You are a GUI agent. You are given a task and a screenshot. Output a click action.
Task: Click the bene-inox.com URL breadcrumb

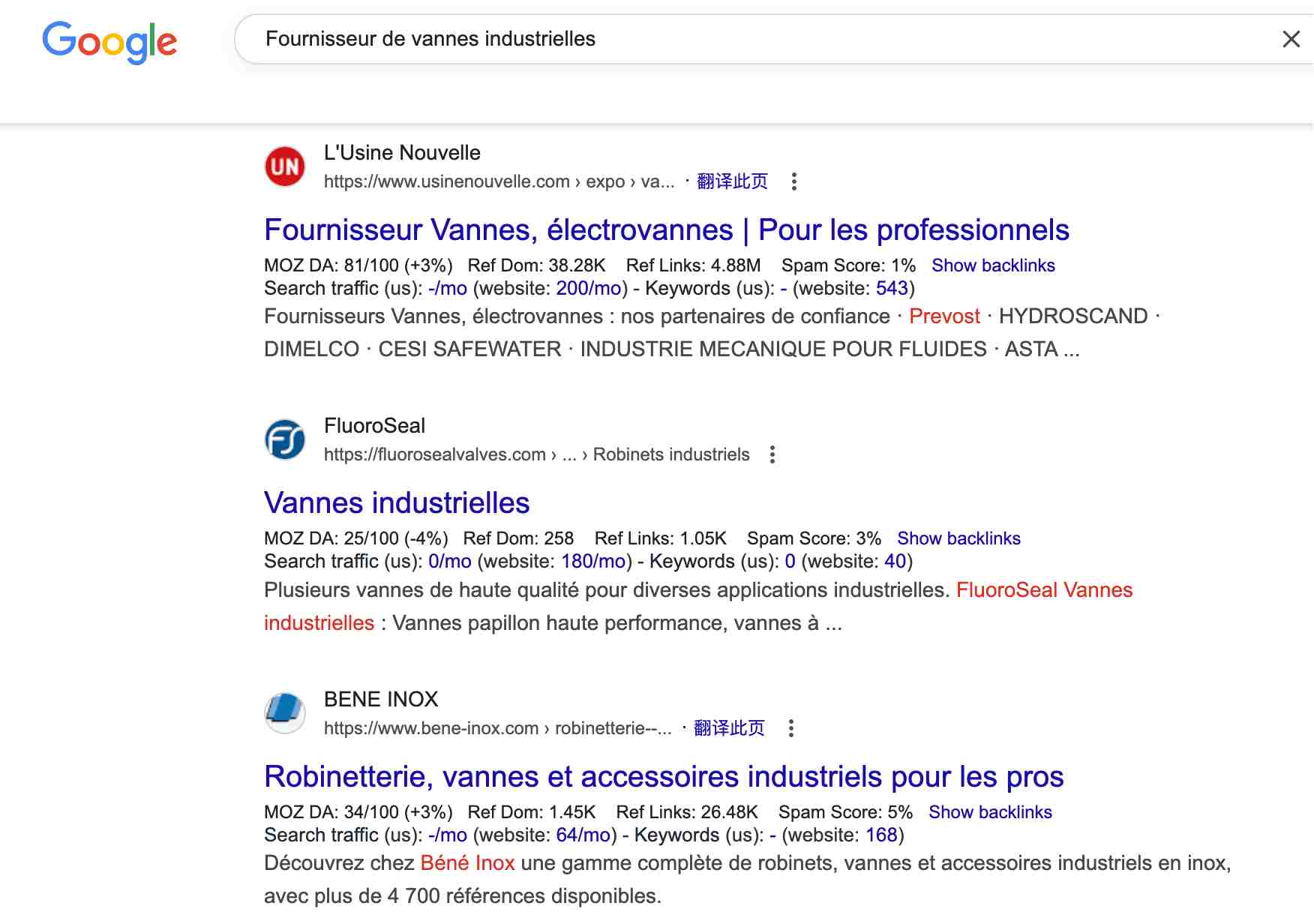click(497, 728)
